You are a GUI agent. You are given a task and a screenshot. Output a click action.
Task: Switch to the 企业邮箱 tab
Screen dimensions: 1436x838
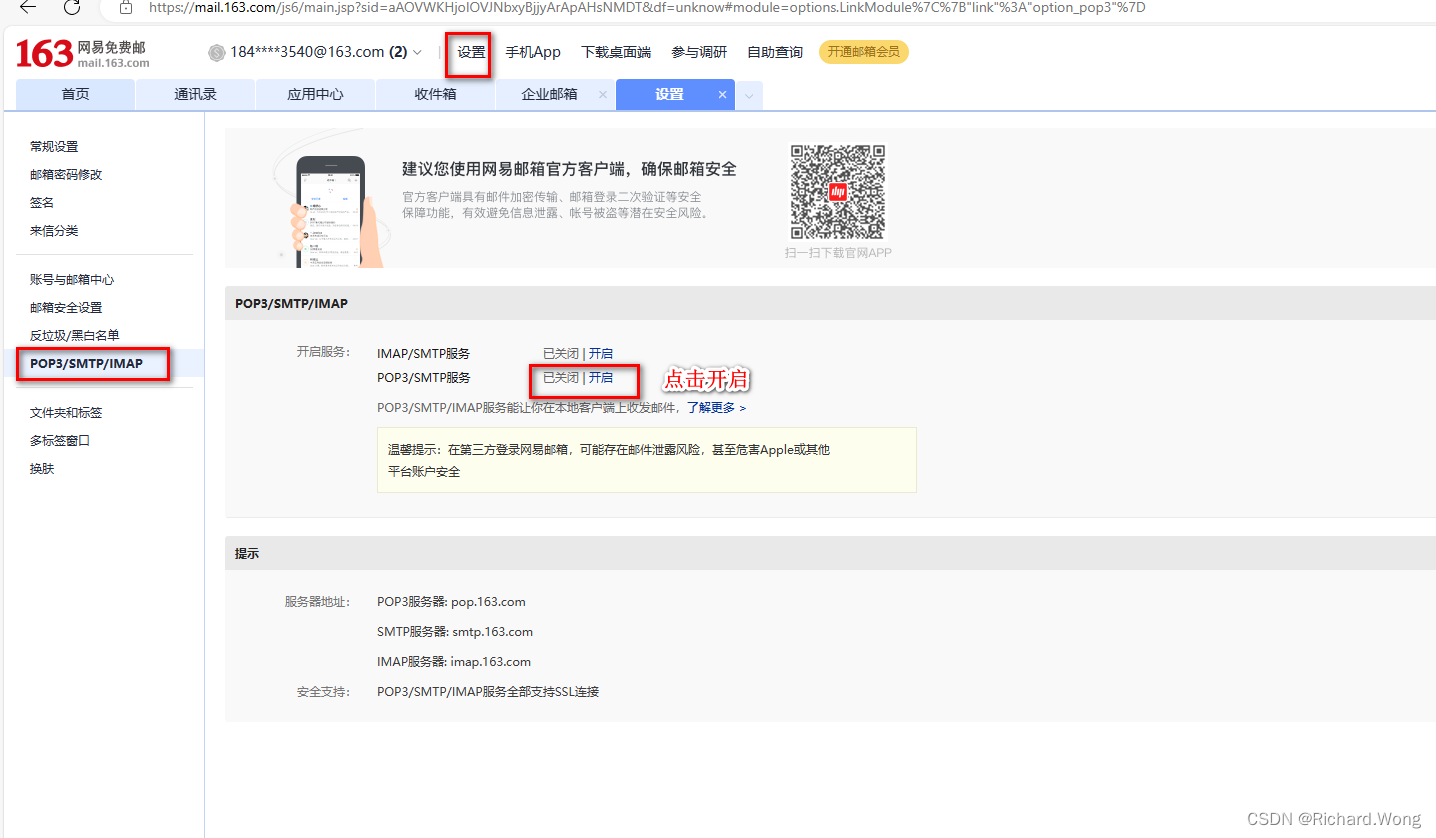(x=549, y=94)
